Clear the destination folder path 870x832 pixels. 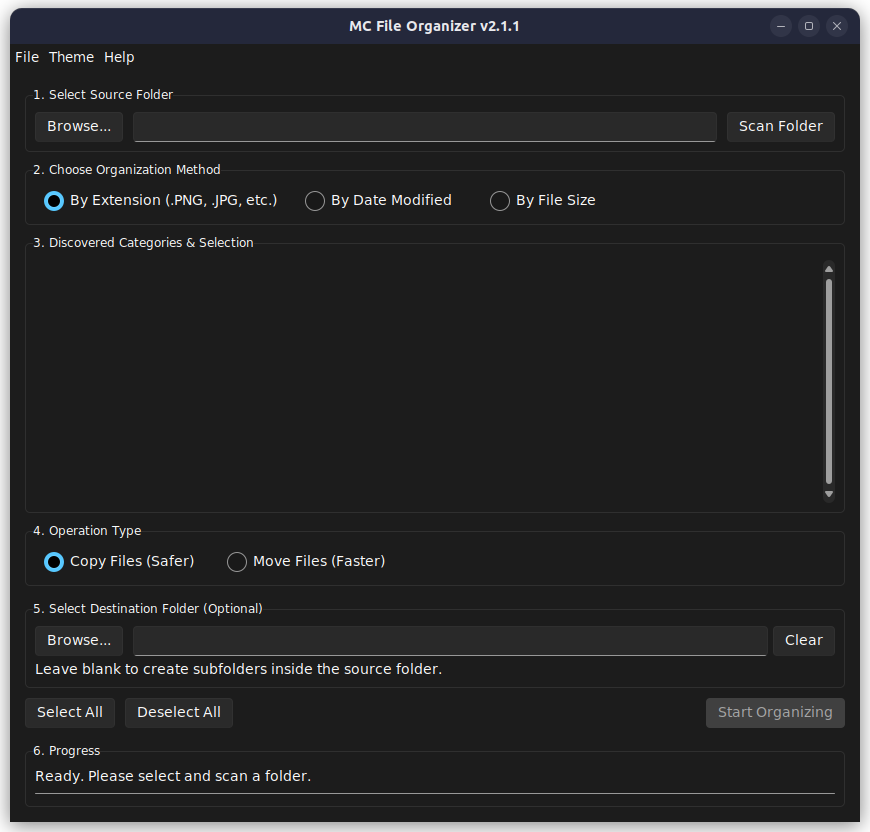point(803,640)
